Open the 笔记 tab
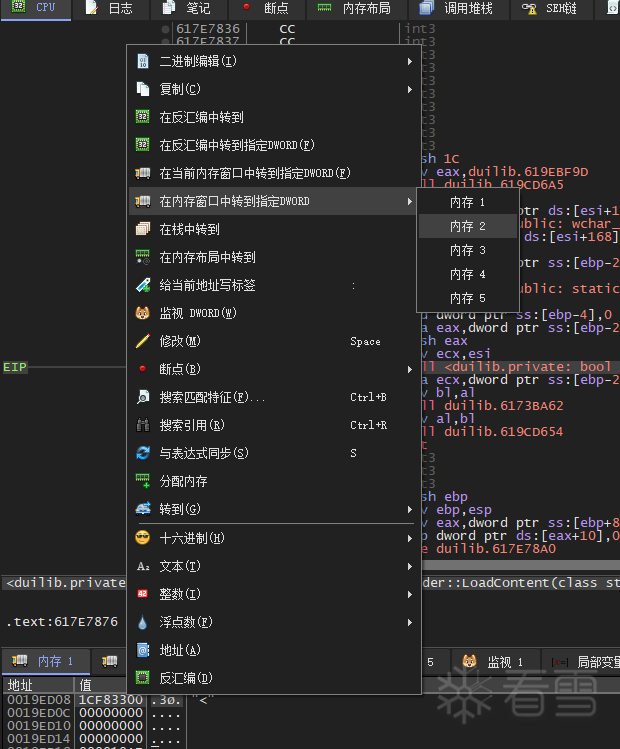Viewport: 620px width, 749px height. pos(188,8)
